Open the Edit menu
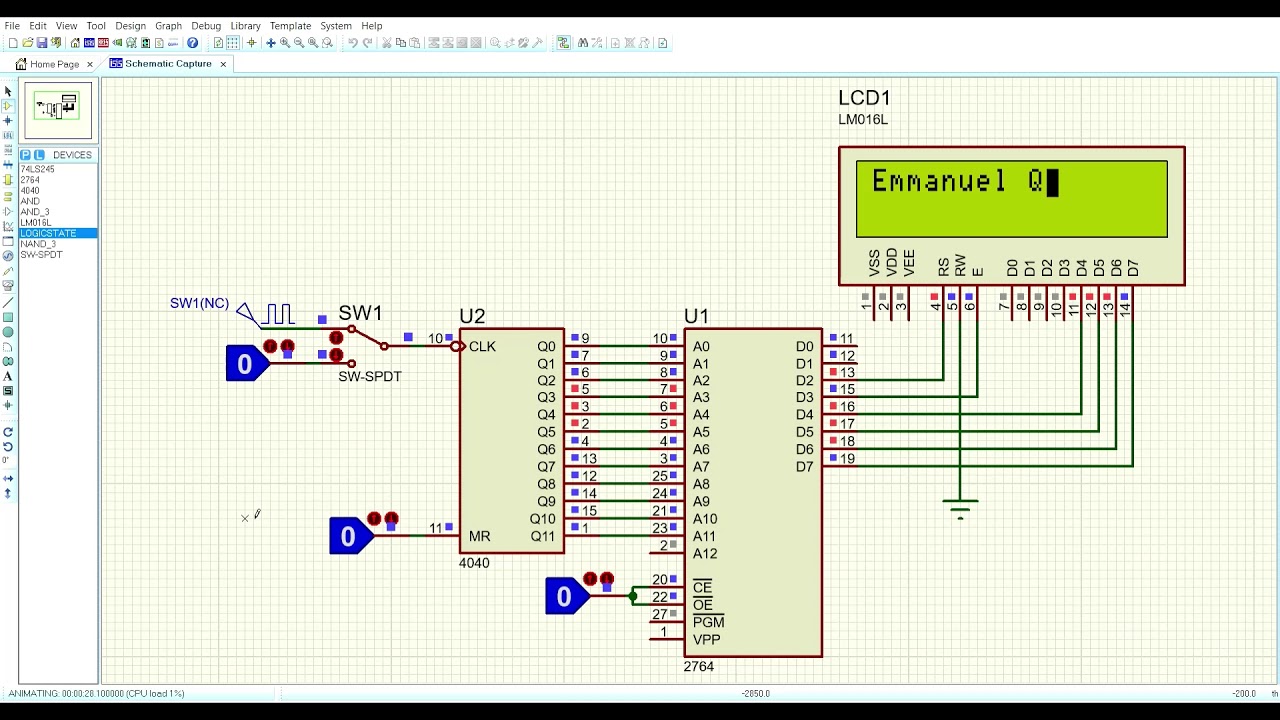Viewport: 1280px width, 720px height. pyautogui.click(x=38, y=26)
